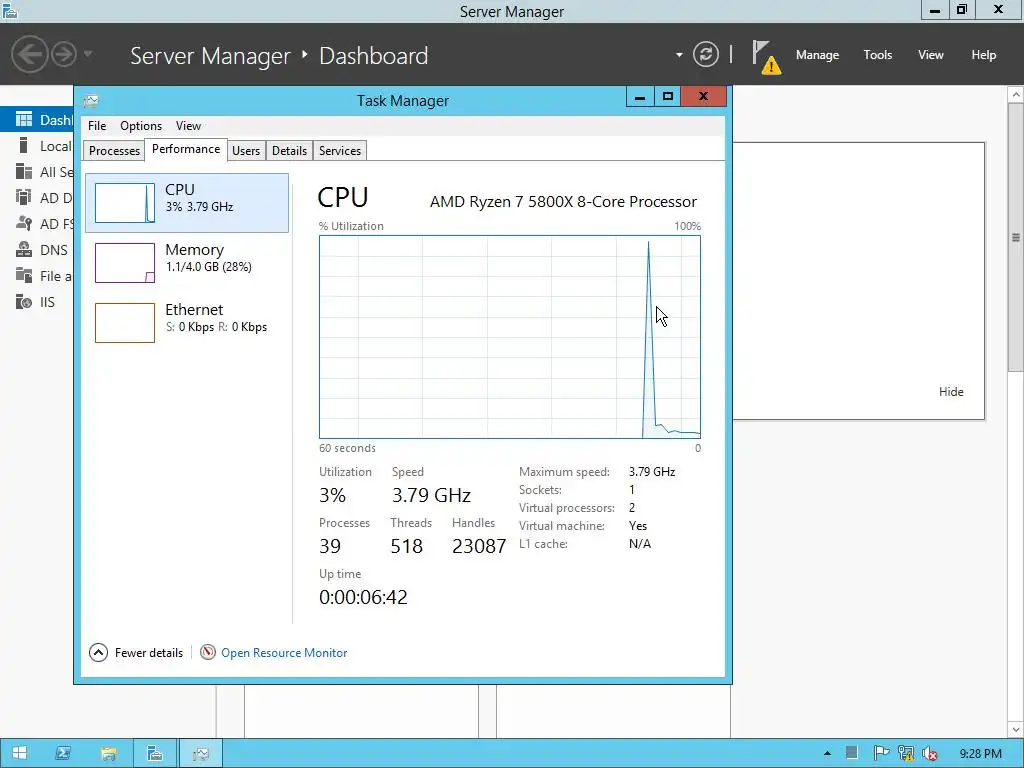Click Hide in the Server Manager welcome tile
This screenshot has width=1024, height=768.
click(951, 392)
